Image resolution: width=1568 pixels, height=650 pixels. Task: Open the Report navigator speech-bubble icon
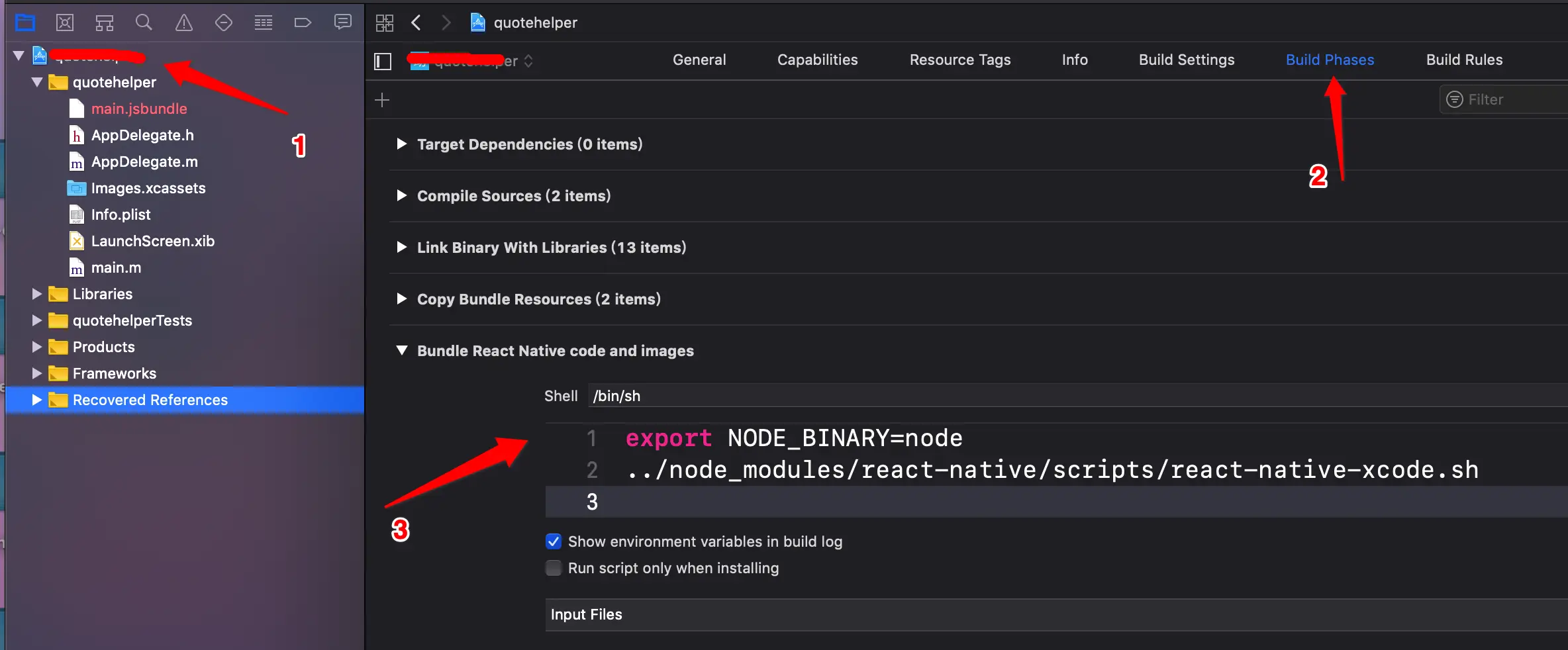click(x=343, y=23)
